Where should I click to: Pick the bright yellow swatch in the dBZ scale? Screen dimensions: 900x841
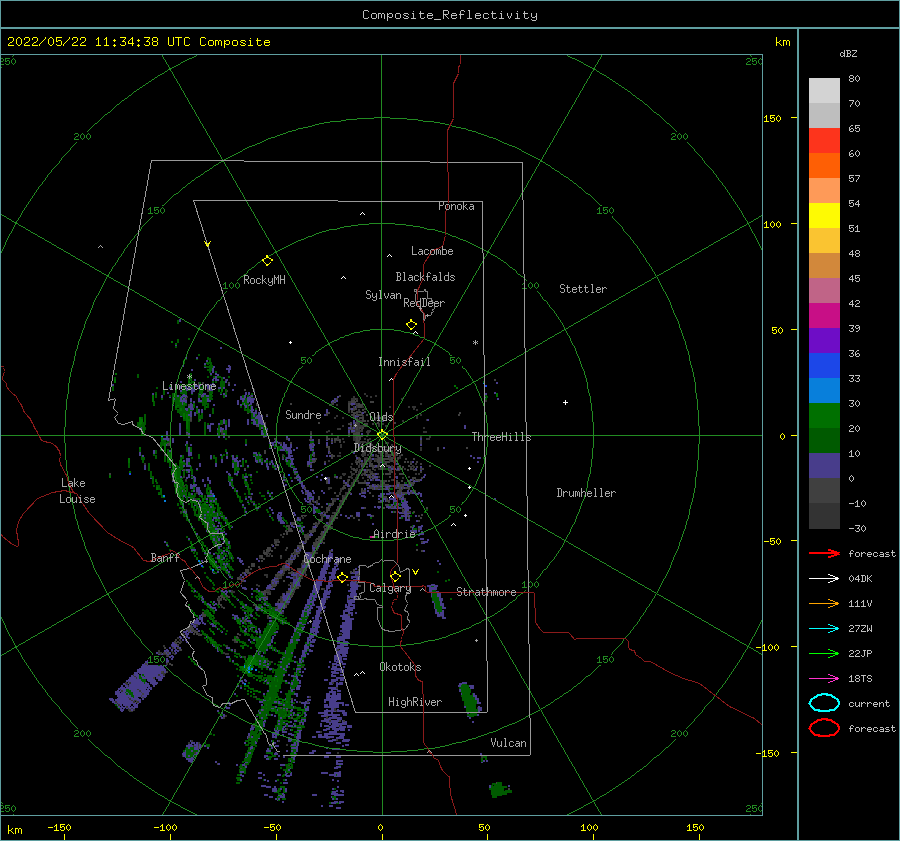[824, 215]
